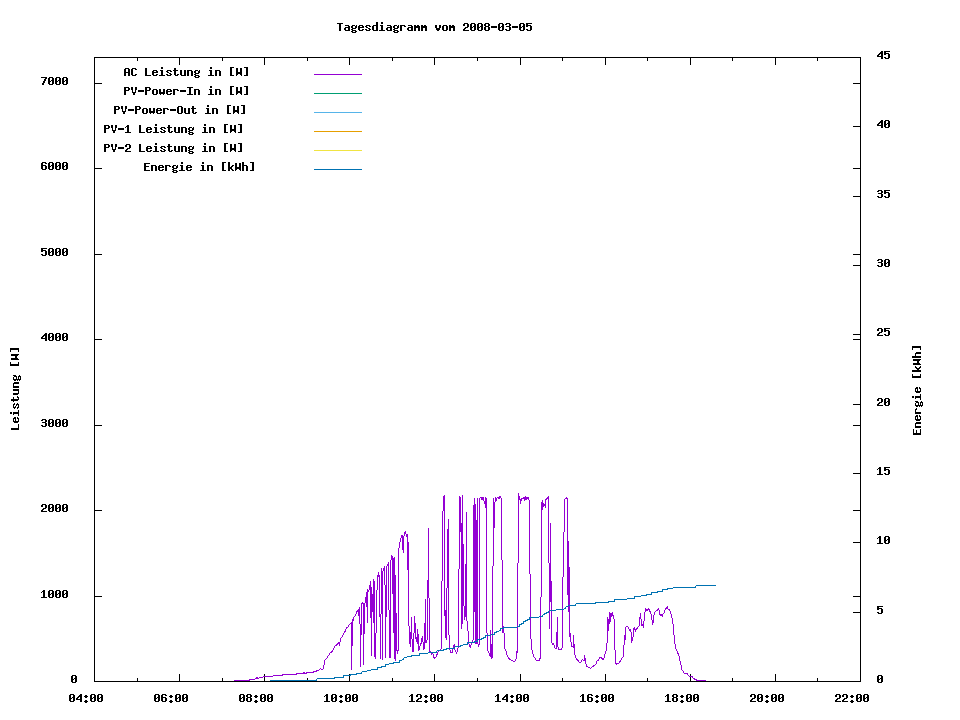Screen dimensions: 960x720
Task: Select the 18:00 time axis label
Action: [x=682, y=699]
